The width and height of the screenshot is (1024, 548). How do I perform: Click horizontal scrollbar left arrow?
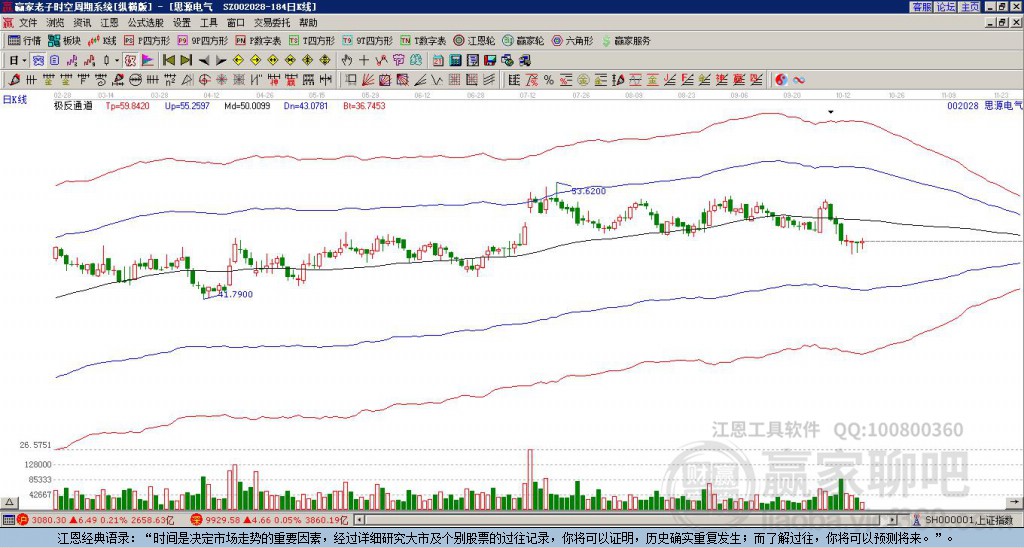coord(359,520)
